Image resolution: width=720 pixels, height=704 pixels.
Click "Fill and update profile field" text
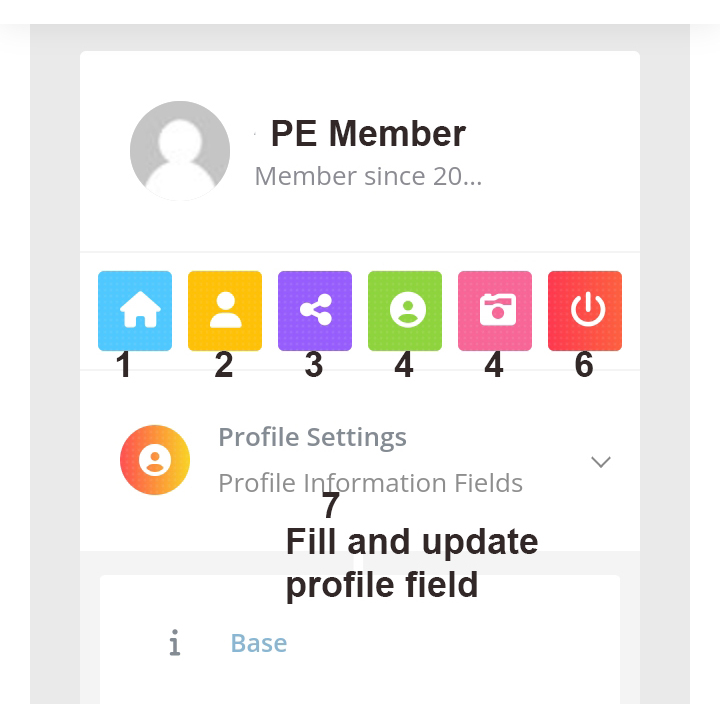pos(411,563)
